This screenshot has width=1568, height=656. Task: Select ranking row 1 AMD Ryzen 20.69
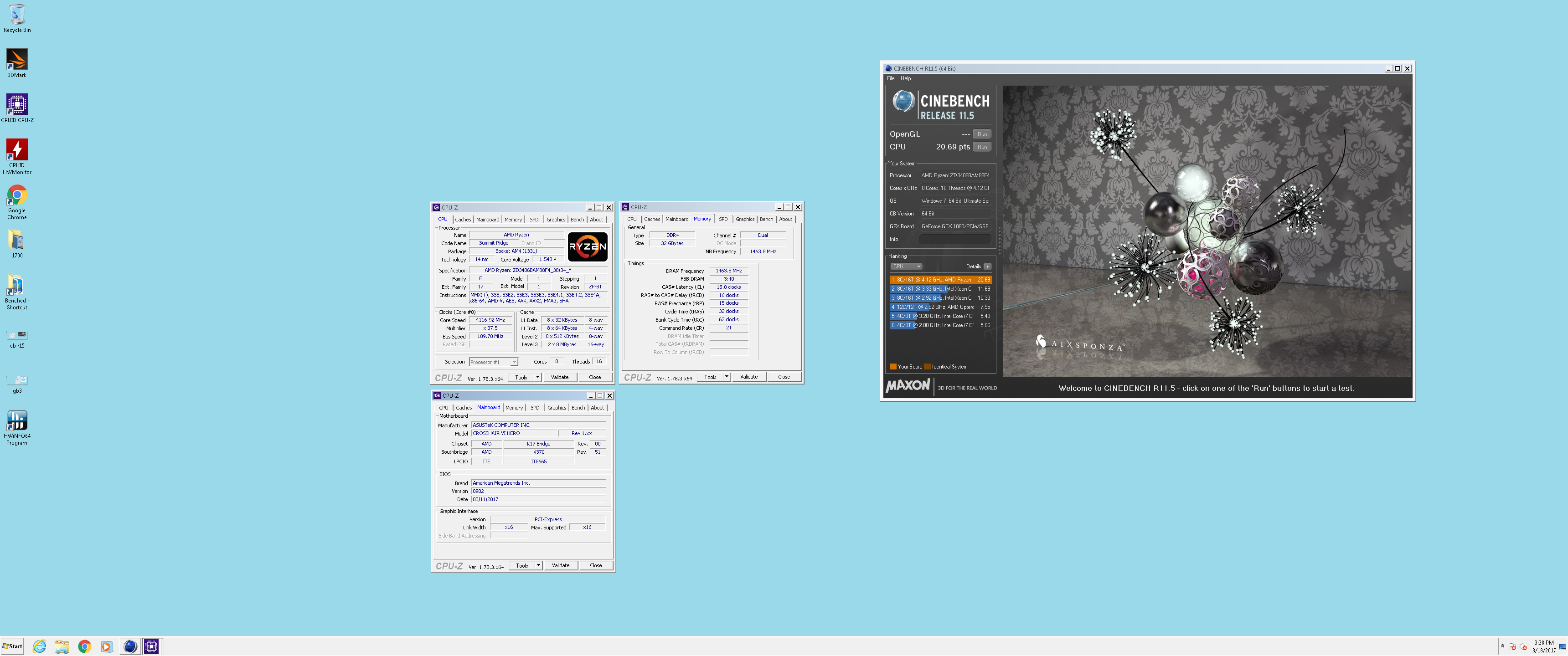pos(940,280)
